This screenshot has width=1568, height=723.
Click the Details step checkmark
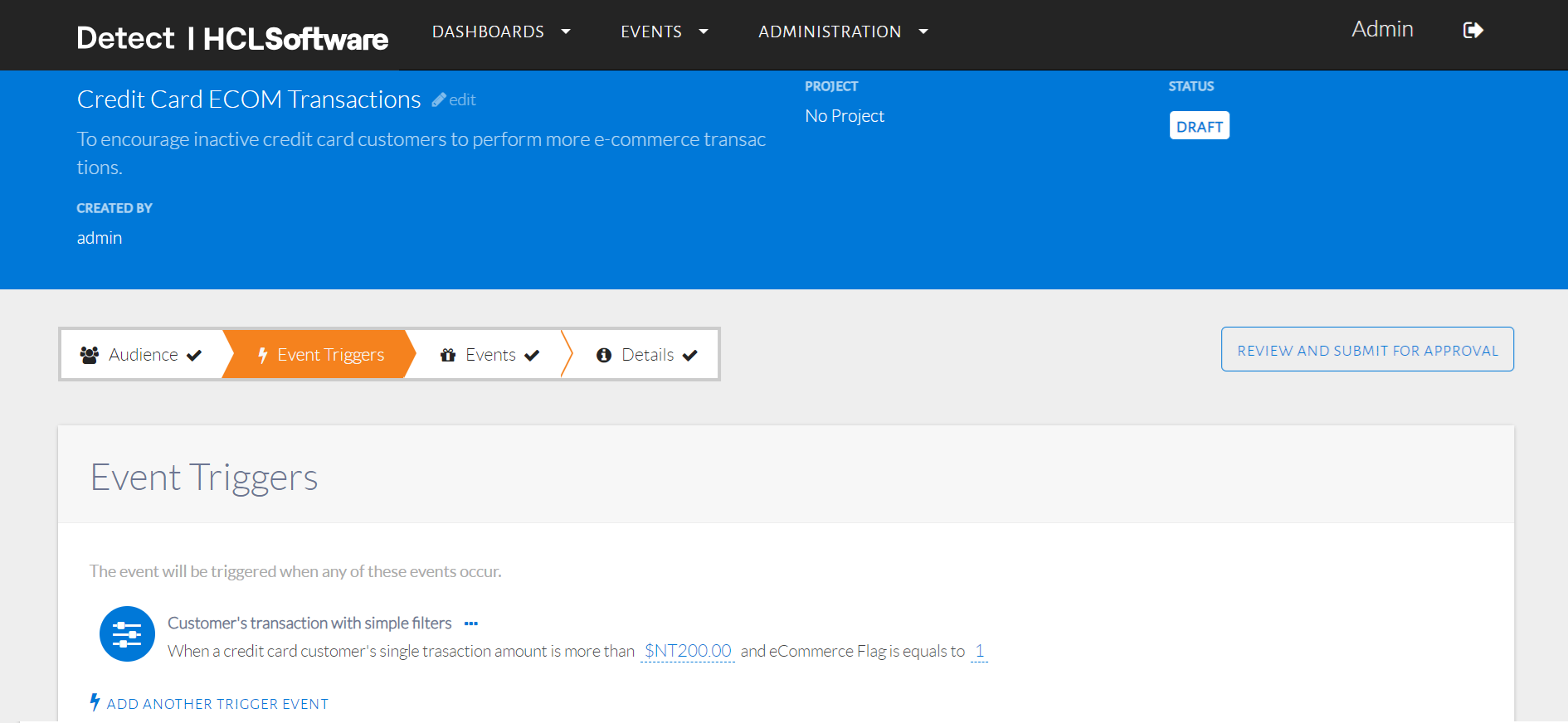coord(689,355)
